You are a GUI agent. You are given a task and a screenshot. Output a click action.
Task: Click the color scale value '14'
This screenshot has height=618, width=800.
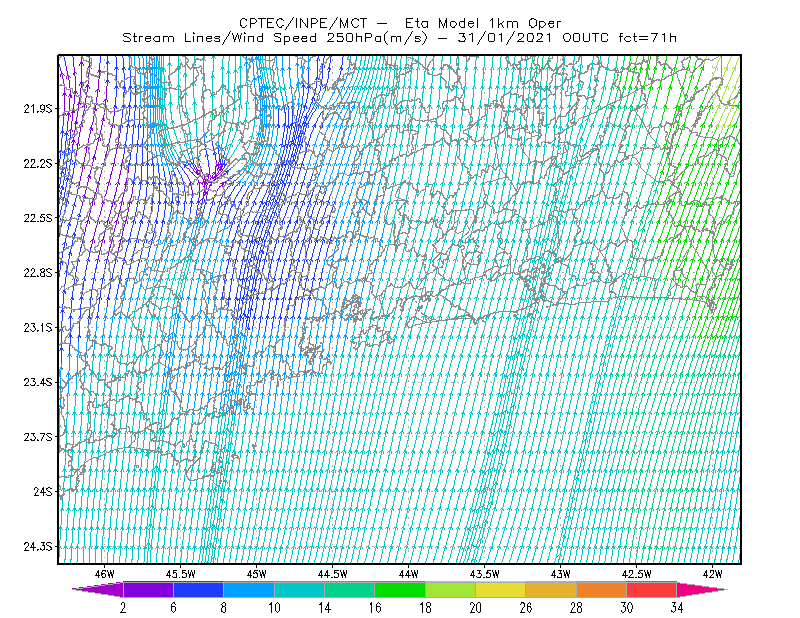(324, 608)
